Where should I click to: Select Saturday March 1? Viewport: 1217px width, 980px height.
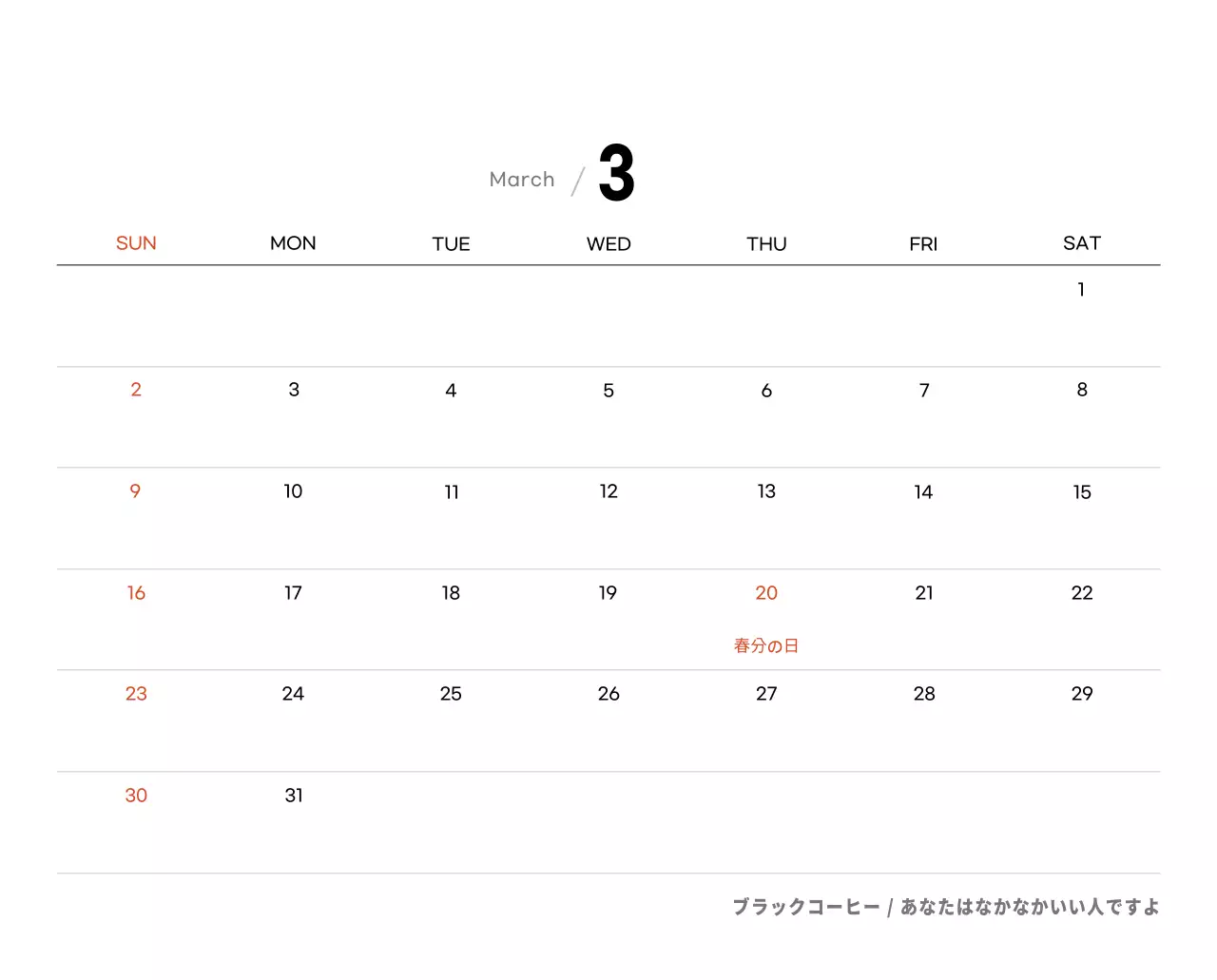click(1081, 289)
